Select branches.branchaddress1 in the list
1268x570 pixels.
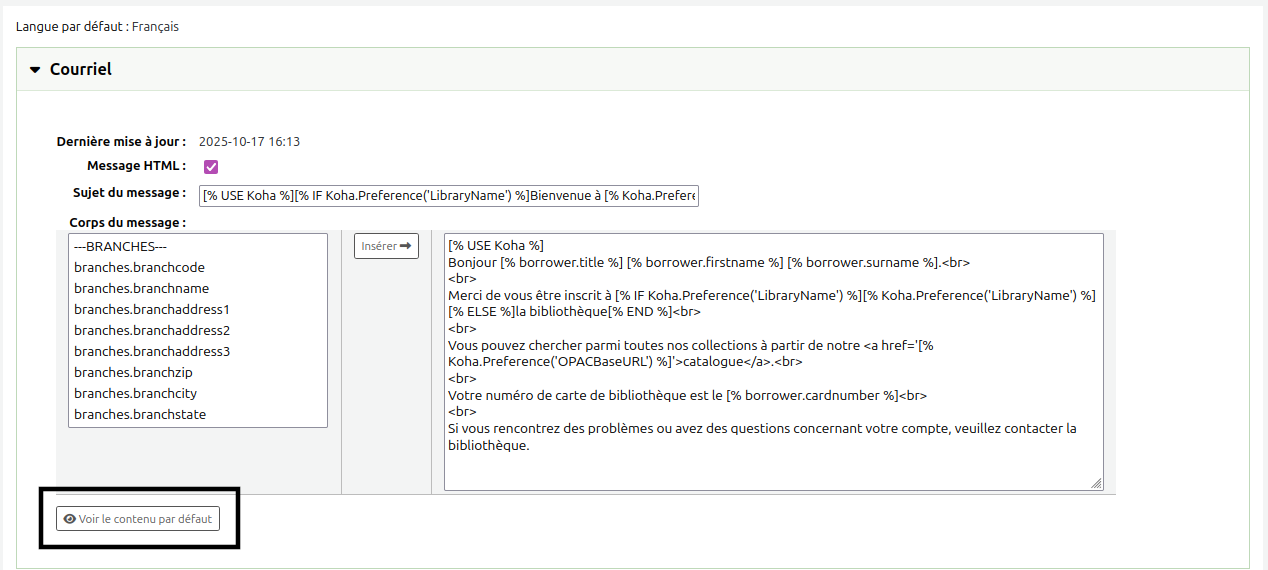(x=152, y=310)
